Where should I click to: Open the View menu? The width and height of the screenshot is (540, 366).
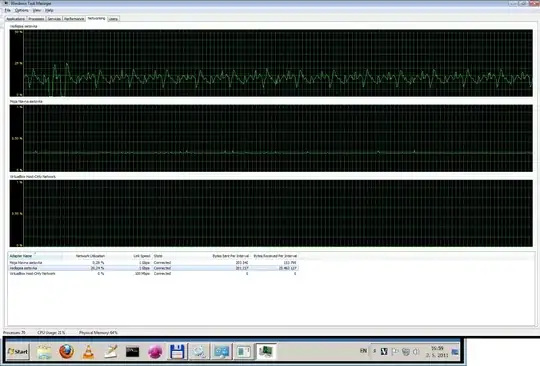point(37,10)
